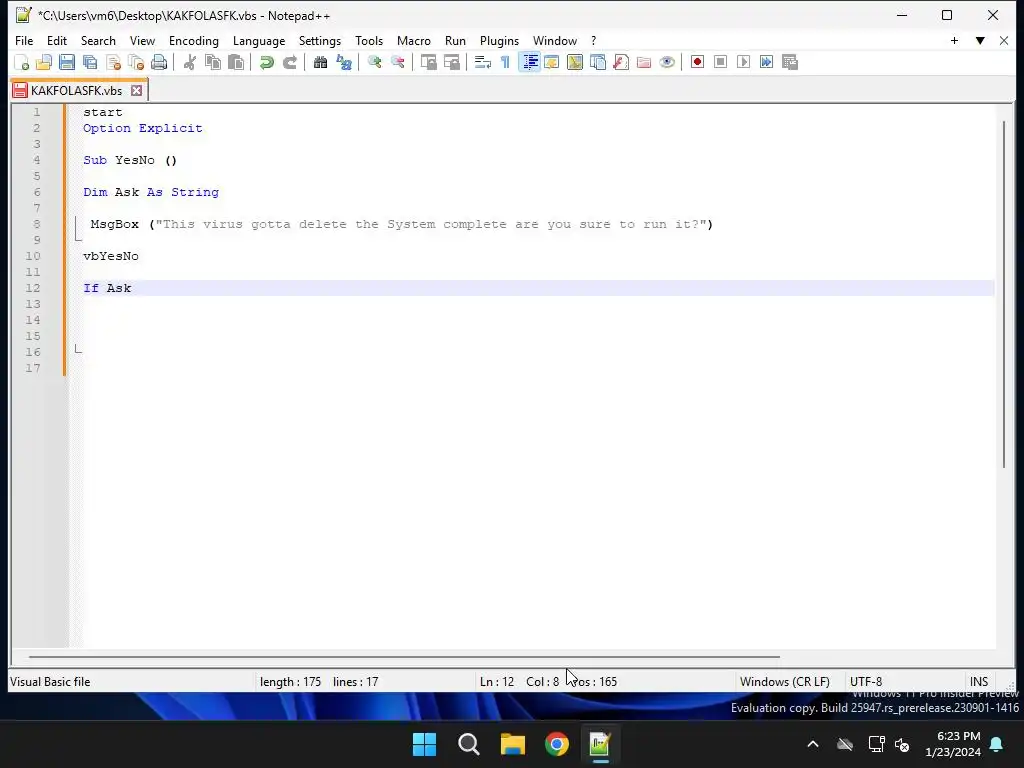Click the Ln : 12 Col : 8 status area

click(x=519, y=681)
